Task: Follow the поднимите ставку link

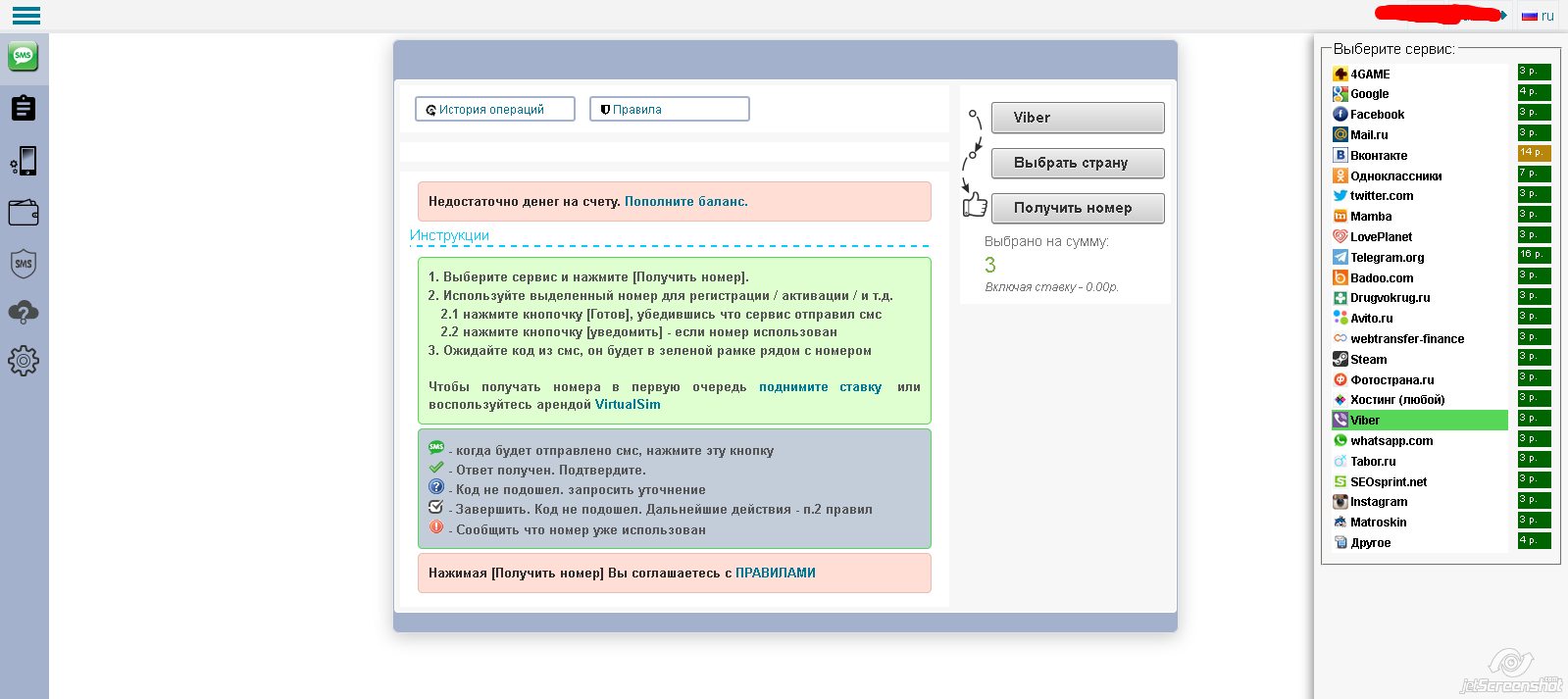Action: pos(820,386)
